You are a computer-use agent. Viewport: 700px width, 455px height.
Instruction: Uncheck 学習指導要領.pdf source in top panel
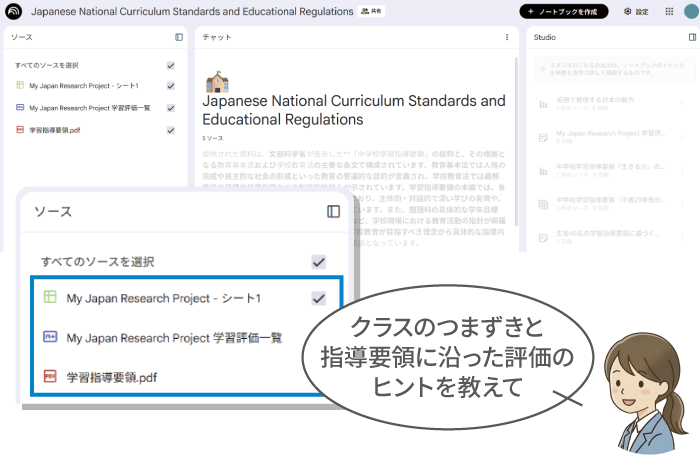pyautogui.click(x=171, y=130)
